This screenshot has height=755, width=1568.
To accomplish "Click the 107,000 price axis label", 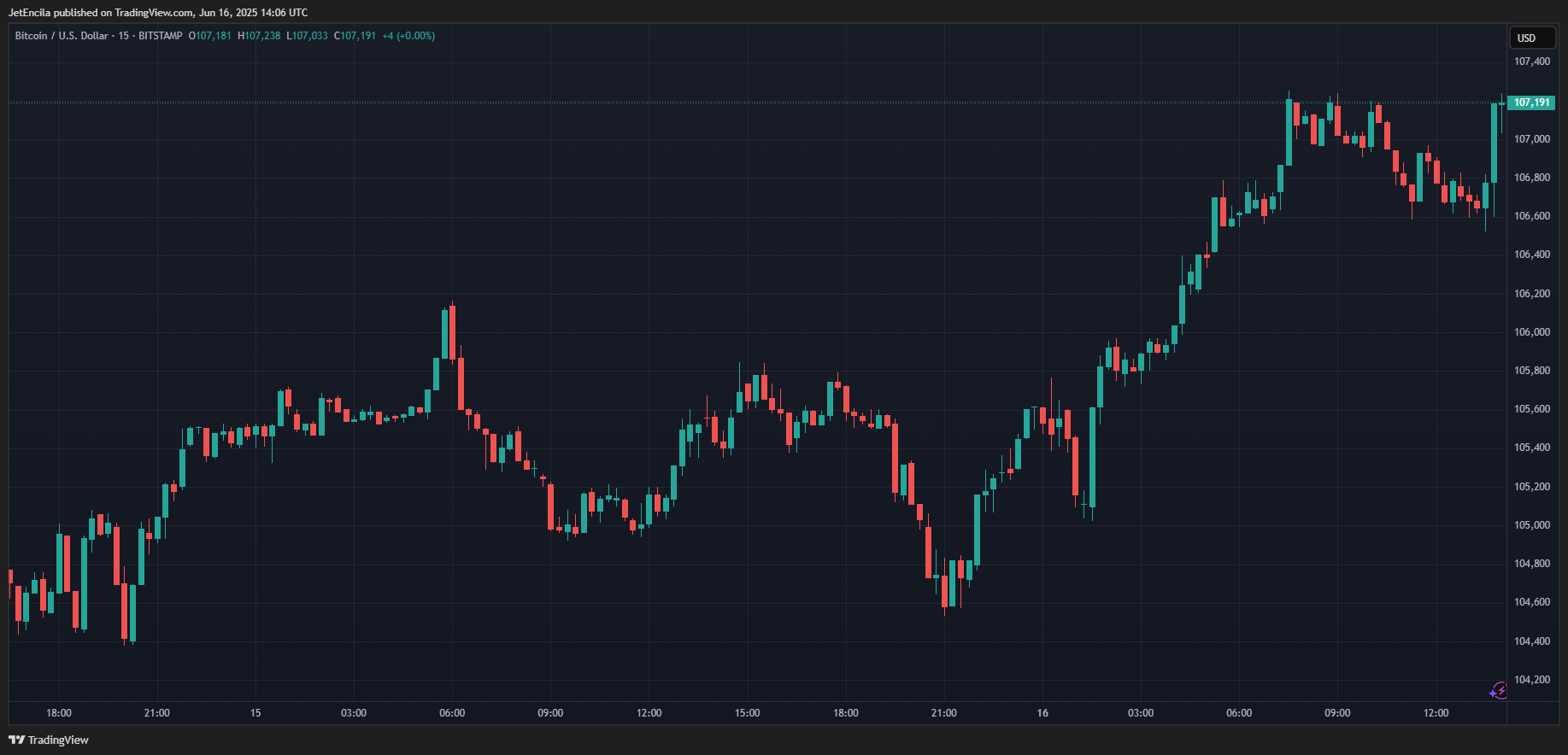I will (1532, 139).
